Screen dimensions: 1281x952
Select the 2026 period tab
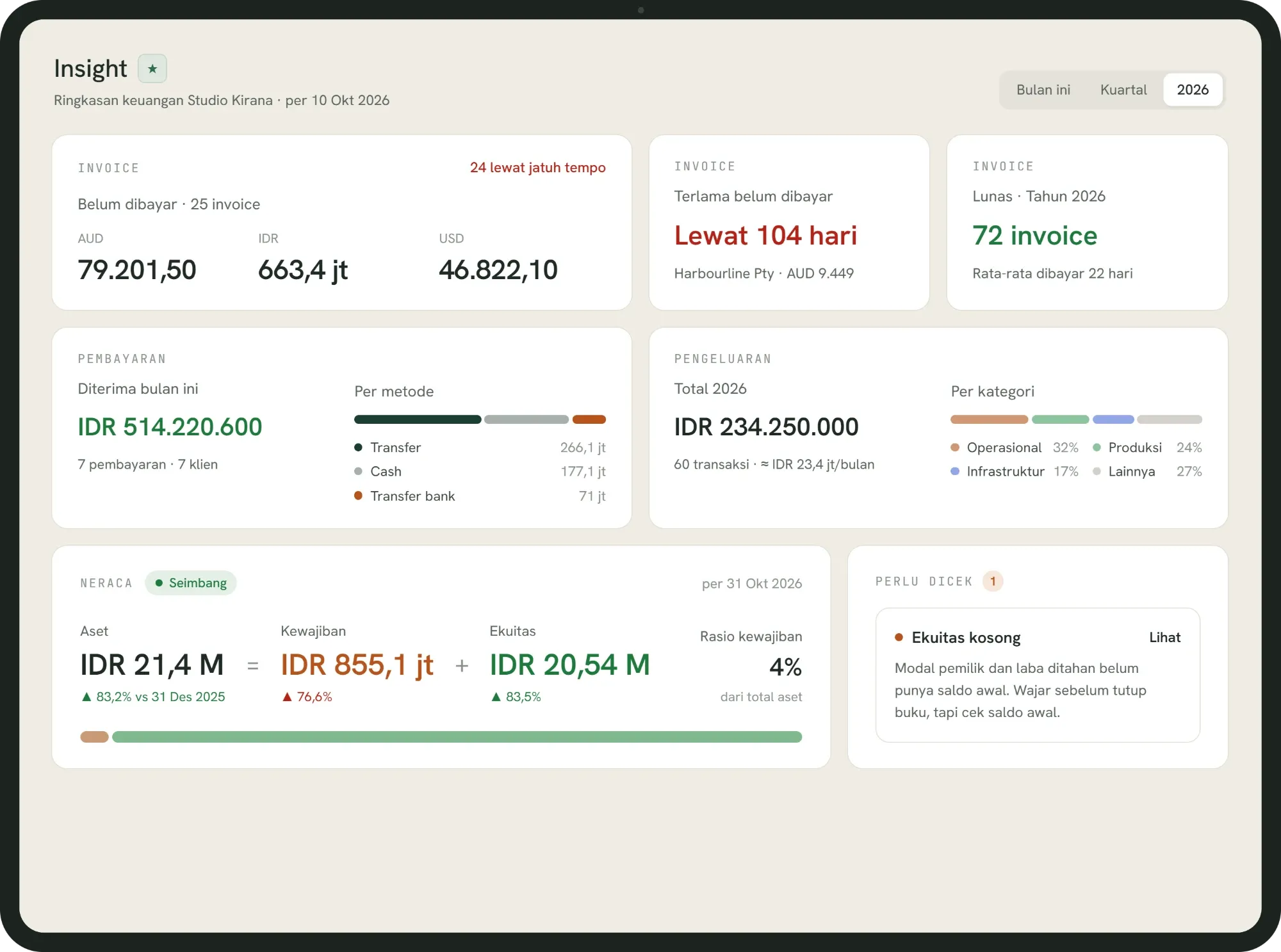click(1193, 90)
